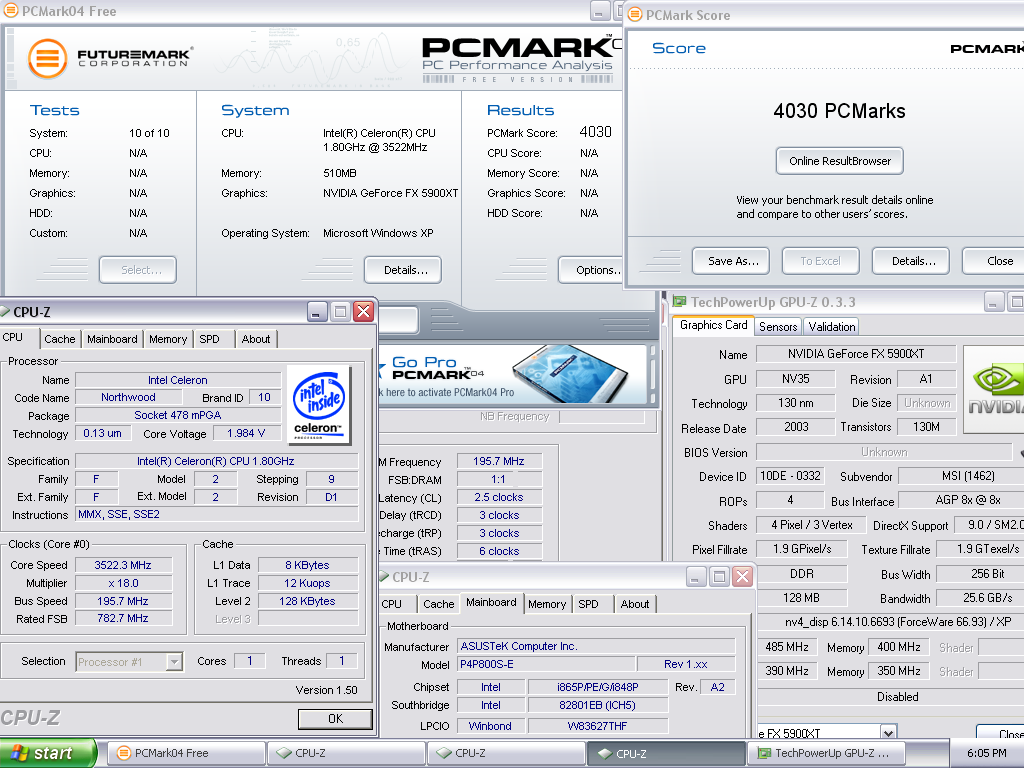Click the Instructions field MMX, SSE, SSE2
The width and height of the screenshot is (1024, 768).
216,515
